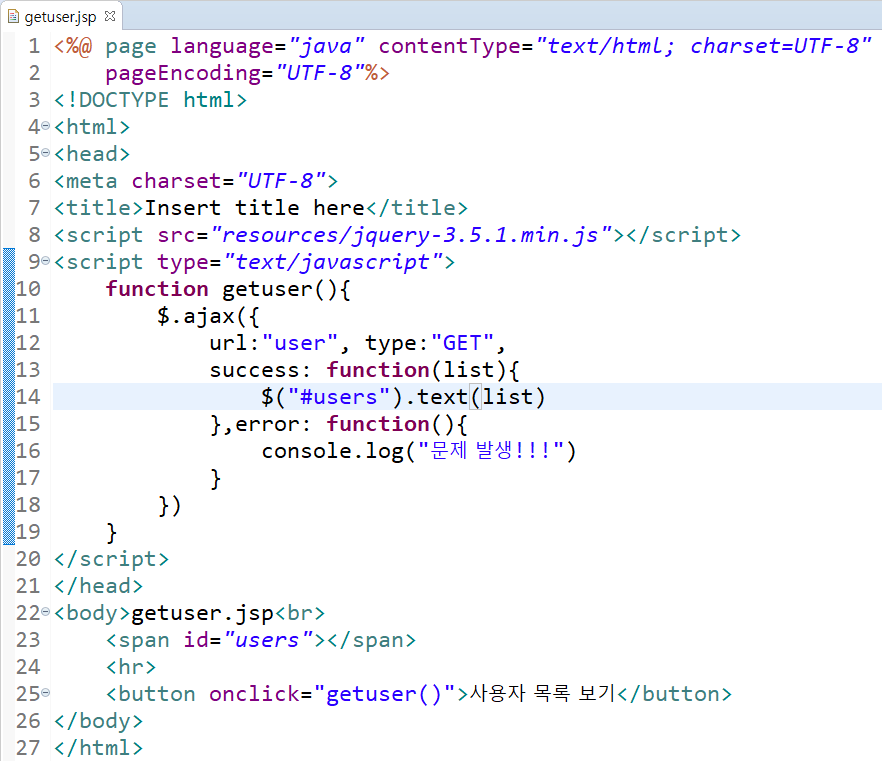Click the "사용자 목록 보기" button text
The height and width of the screenshot is (761, 882).
pyautogui.click(x=543, y=693)
